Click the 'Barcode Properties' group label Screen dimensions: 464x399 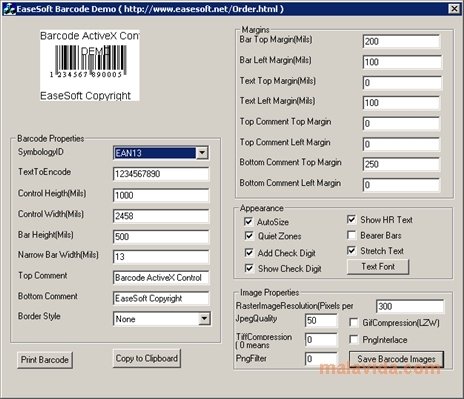point(51,138)
